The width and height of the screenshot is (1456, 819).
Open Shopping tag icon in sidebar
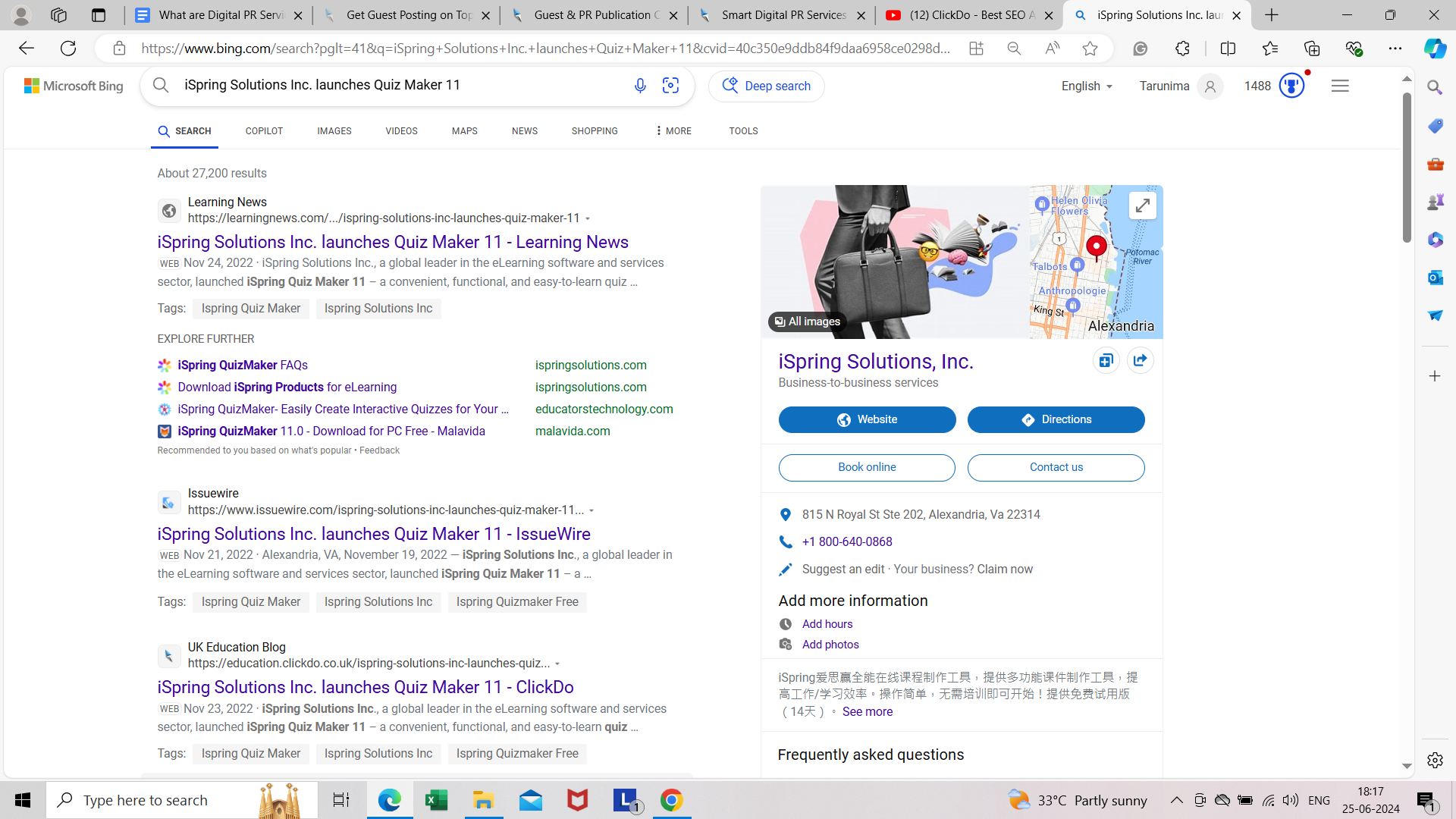pos(1435,126)
